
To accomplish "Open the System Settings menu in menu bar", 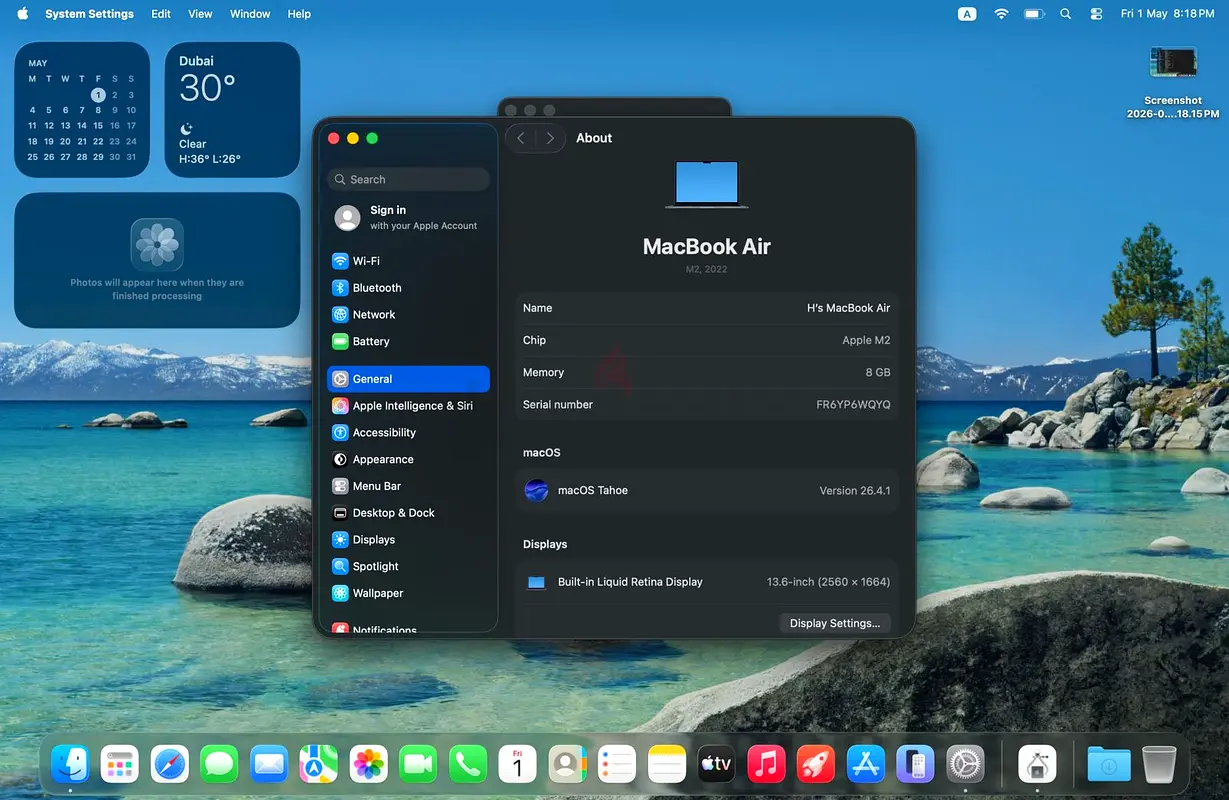I will (89, 14).
